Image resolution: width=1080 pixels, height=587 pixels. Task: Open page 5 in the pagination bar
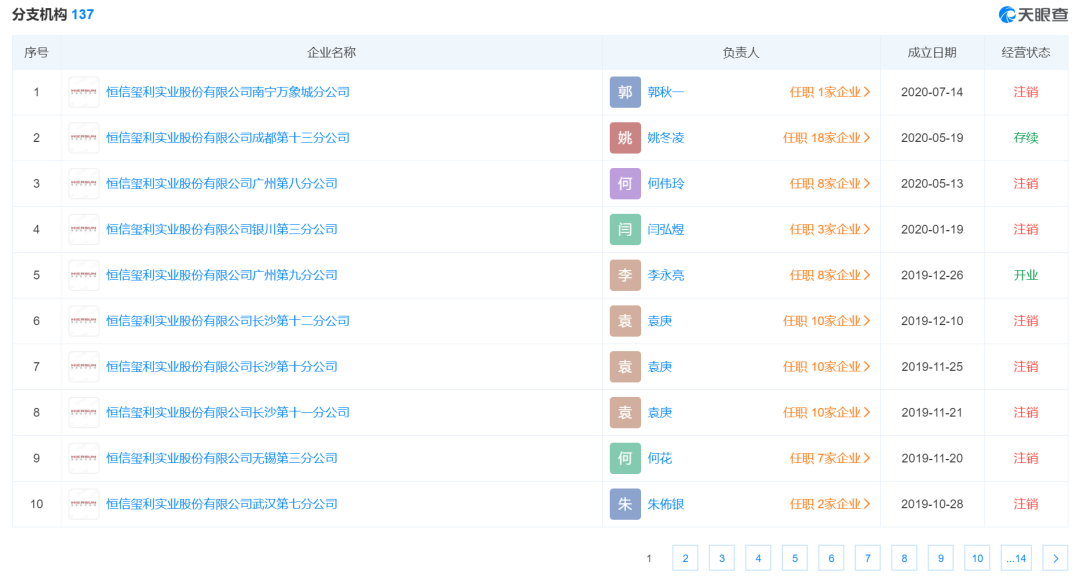(795, 557)
